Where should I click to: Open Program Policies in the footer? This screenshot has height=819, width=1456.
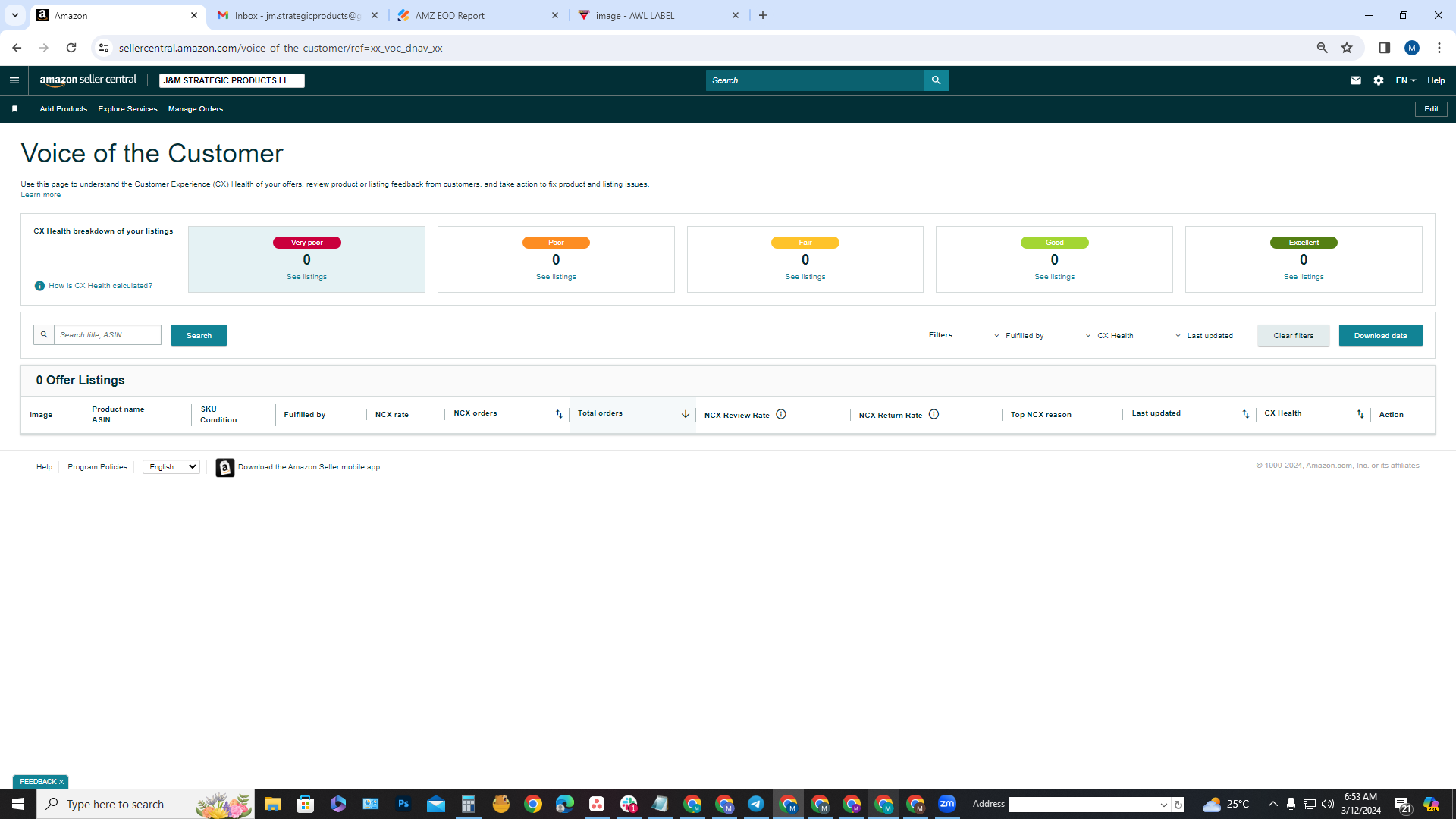click(x=97, y=467)
